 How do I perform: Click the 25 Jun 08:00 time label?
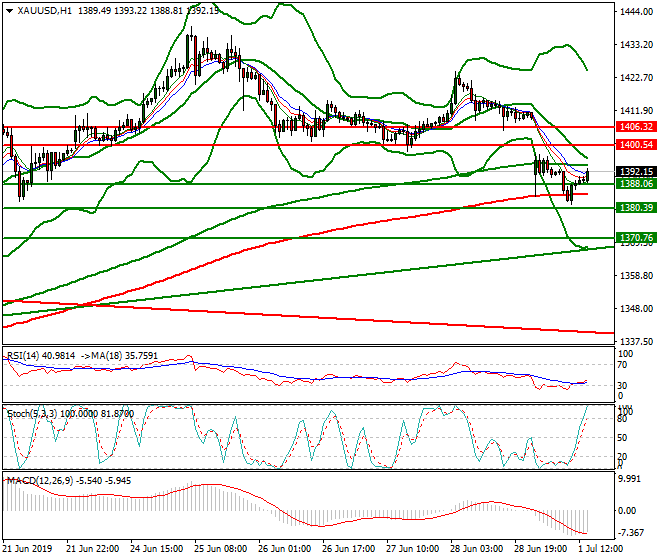tap(221, 549)
